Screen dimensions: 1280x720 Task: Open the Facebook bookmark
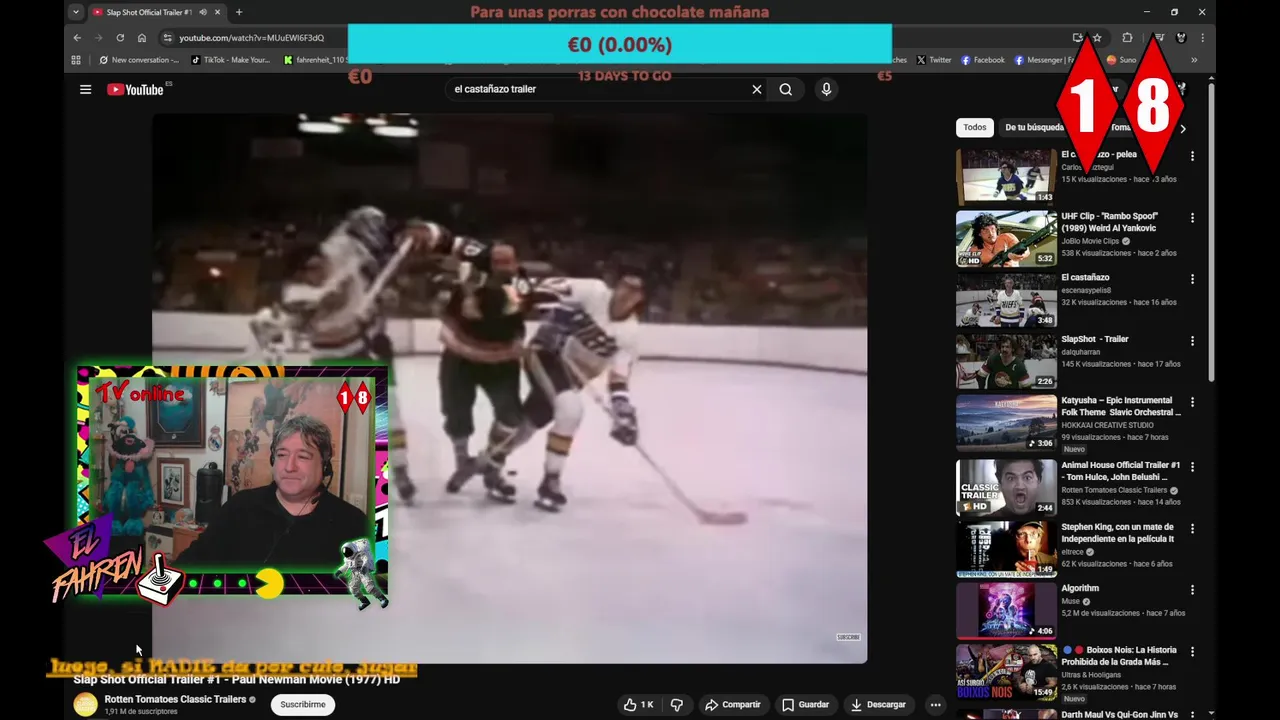(983, 60)
